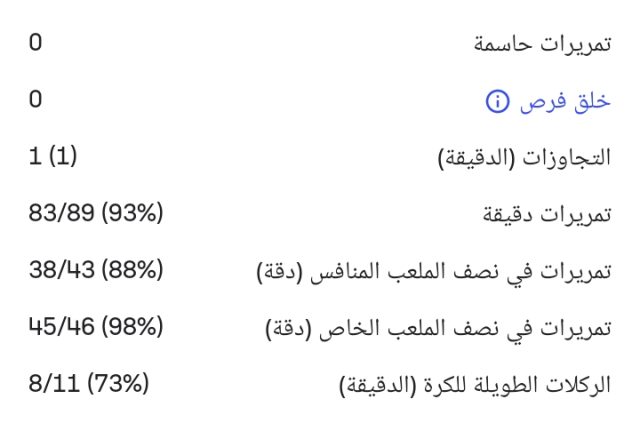
Task: Click the info icon beside خلق فرص
Action: point(497,101)
